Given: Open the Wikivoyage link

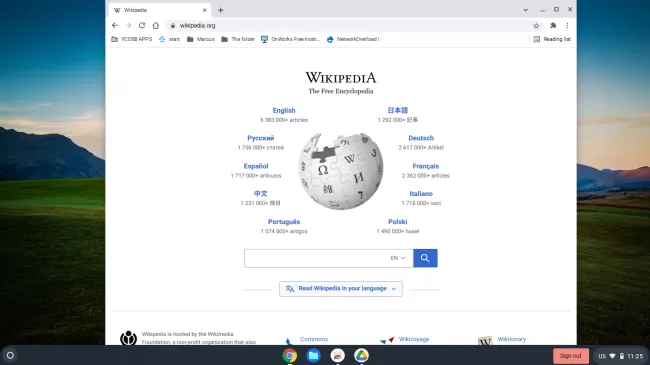Looking at the screenshot, I should 414,339.
